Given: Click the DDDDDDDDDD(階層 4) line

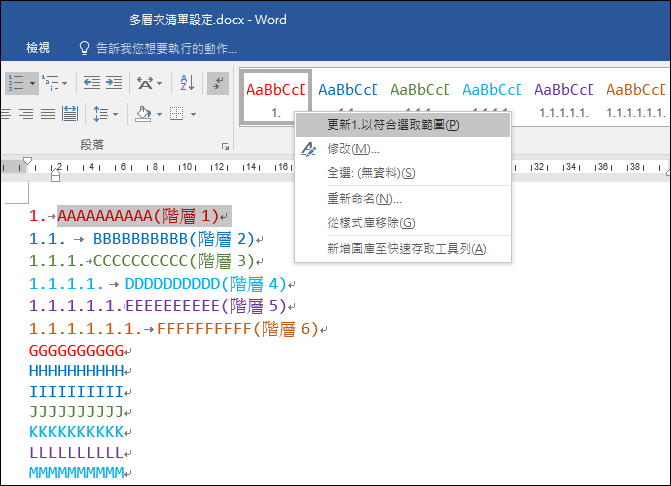Looking at the screenshot, I should [205, 284].
